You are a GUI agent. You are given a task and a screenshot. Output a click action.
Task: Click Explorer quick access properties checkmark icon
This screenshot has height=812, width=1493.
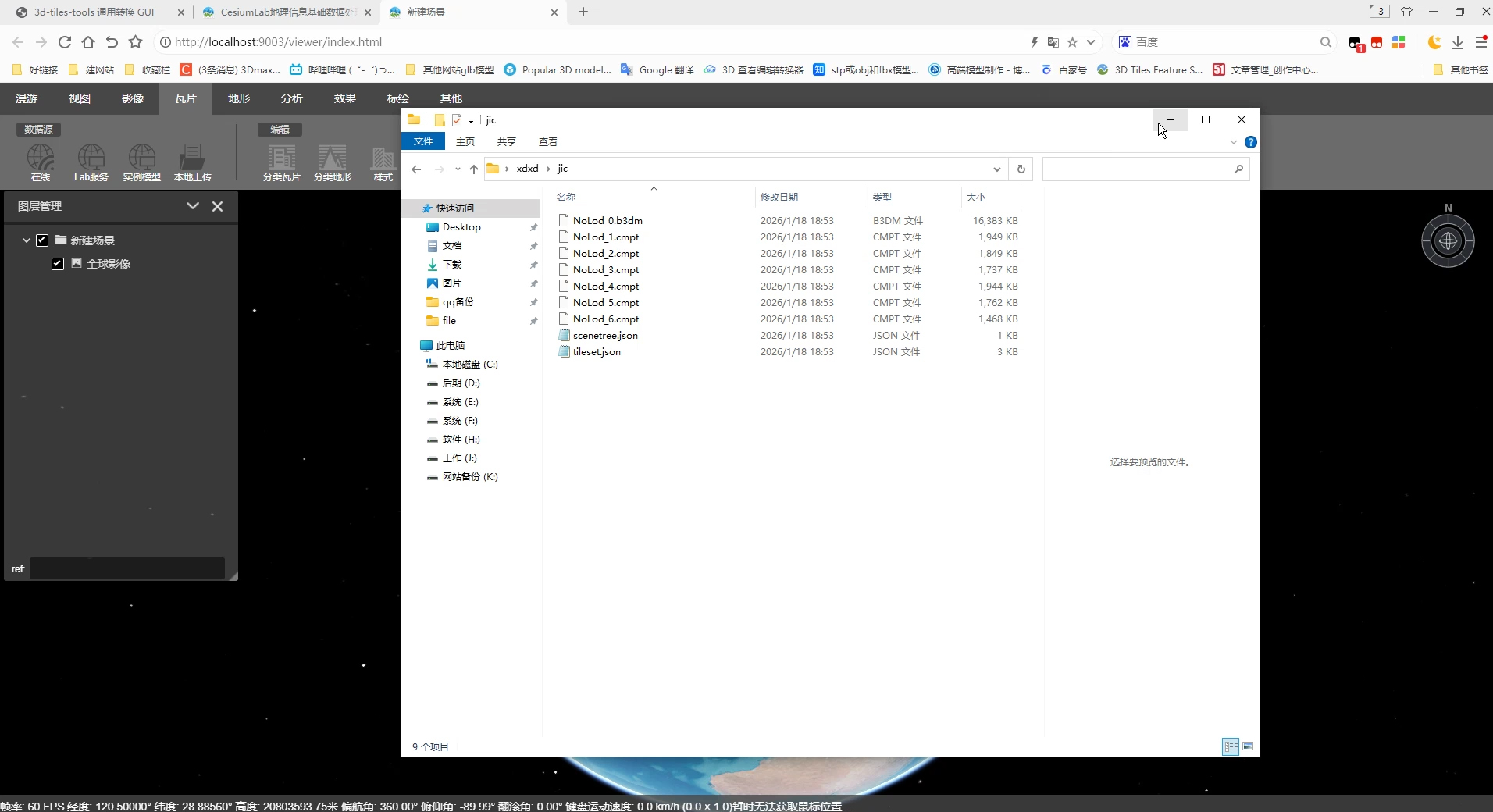457,120
